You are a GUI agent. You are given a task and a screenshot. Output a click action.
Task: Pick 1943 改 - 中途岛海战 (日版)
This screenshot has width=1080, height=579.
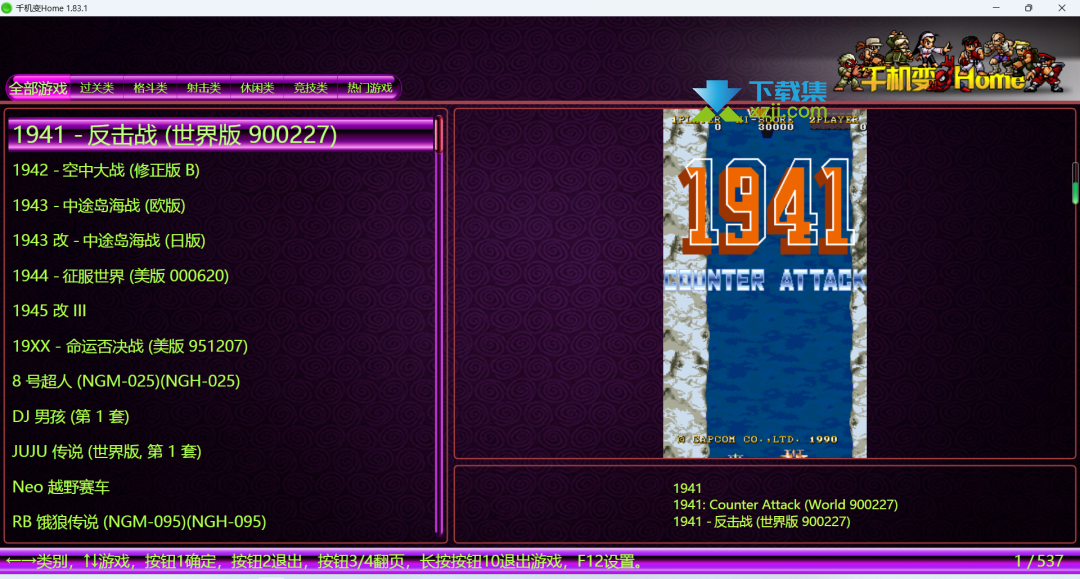tap(109, 240)
